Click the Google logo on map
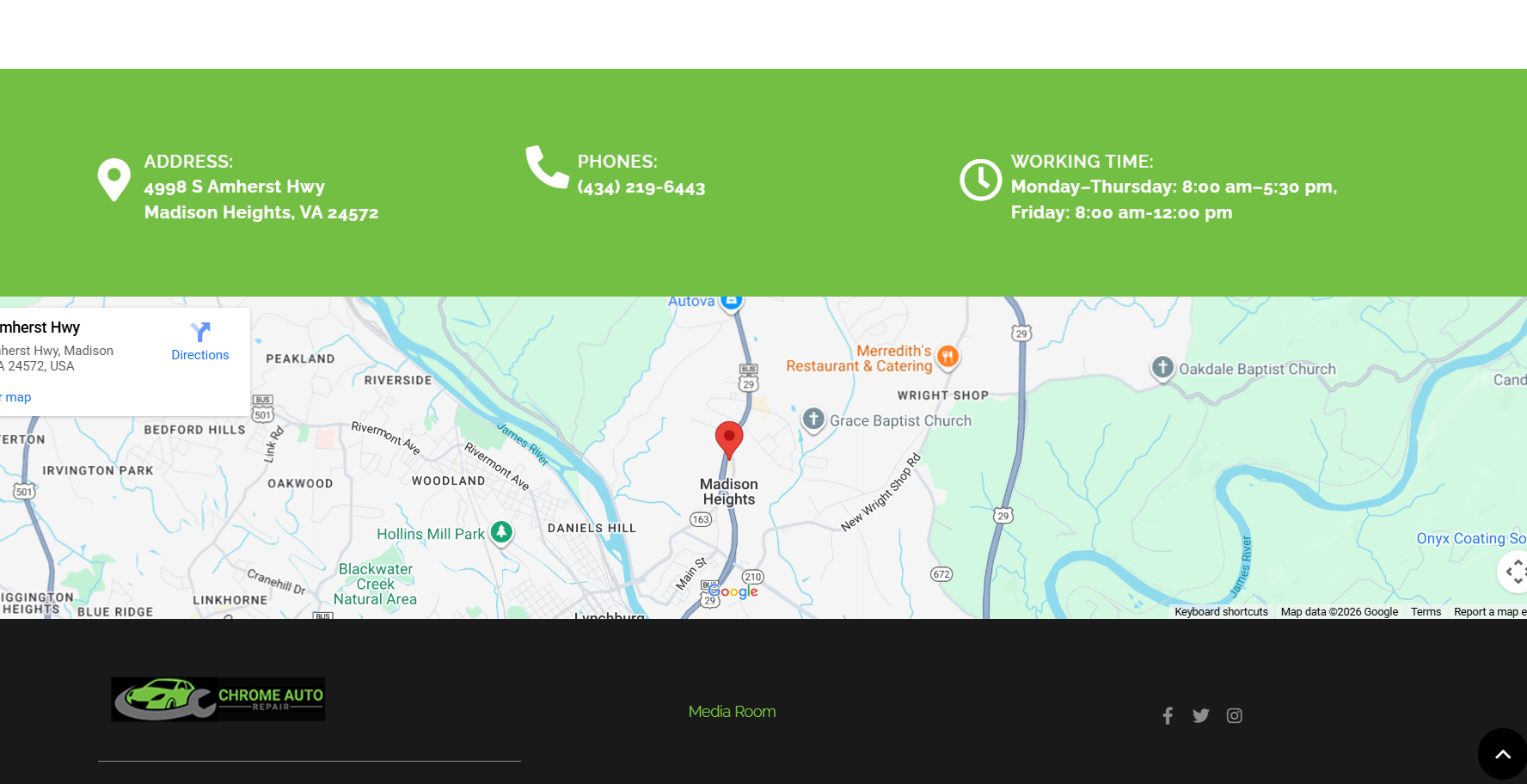 point(733,591)
